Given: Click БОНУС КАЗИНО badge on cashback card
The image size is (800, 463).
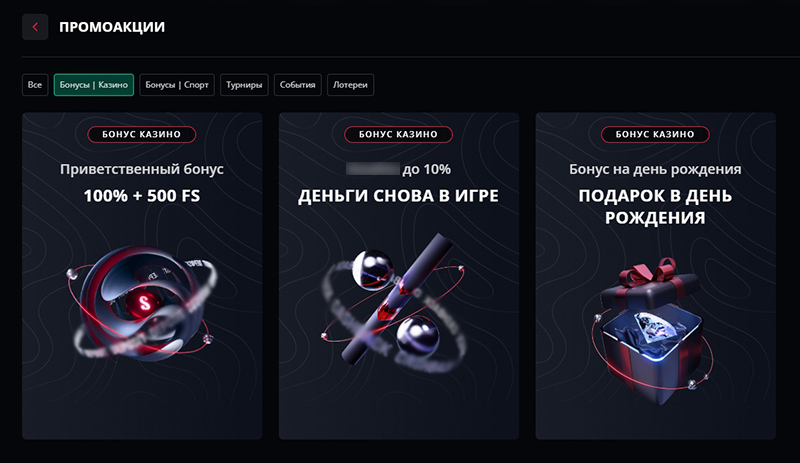Looking at the screenshot, I should [398, 134].
